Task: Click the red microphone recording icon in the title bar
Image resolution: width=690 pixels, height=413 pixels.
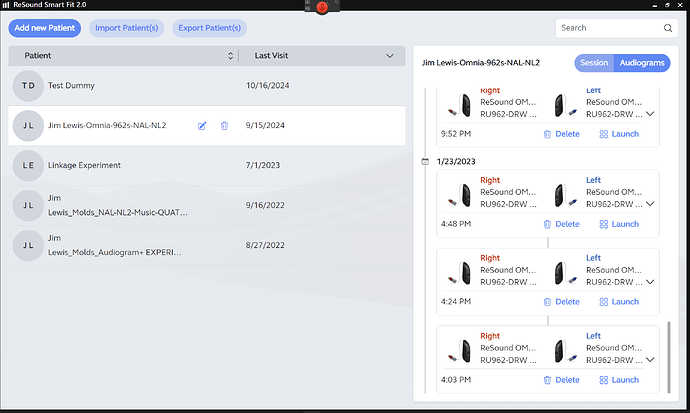Action: [x=322, y=7]
